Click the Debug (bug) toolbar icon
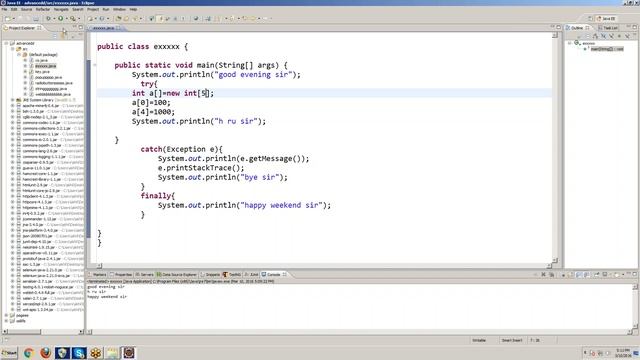Screen dimensions: 640x360 tap(48, 18)
